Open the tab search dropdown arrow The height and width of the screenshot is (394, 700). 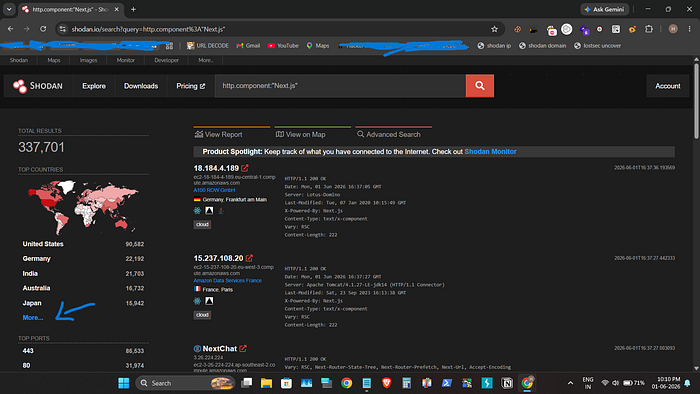9,9
